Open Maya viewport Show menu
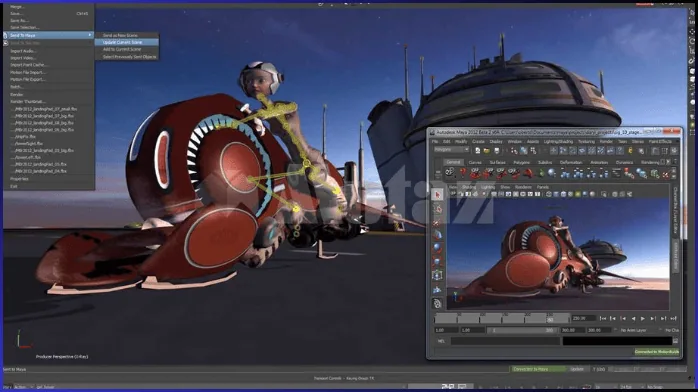698x392 pixels. tap(505, 187)
